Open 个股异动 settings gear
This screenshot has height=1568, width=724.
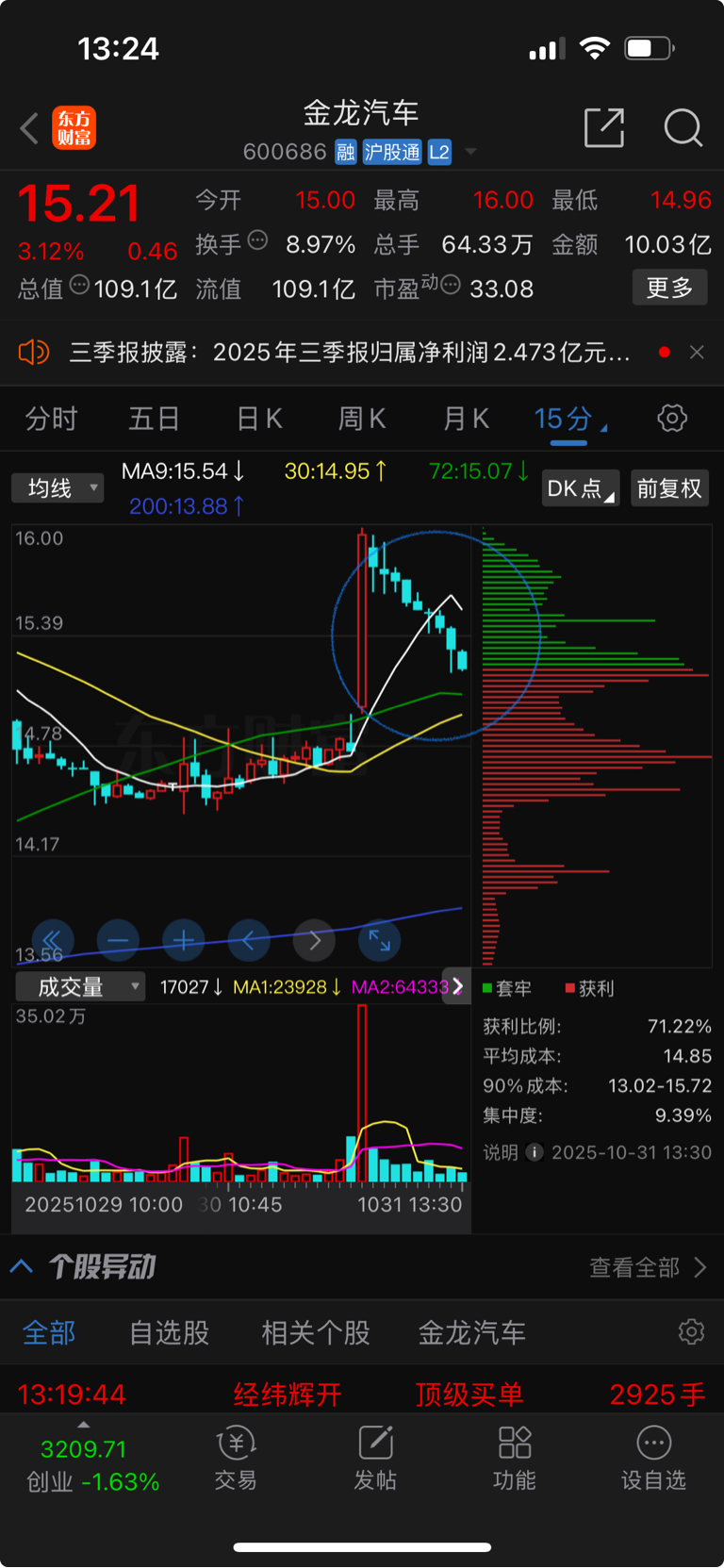point(691,1331)
